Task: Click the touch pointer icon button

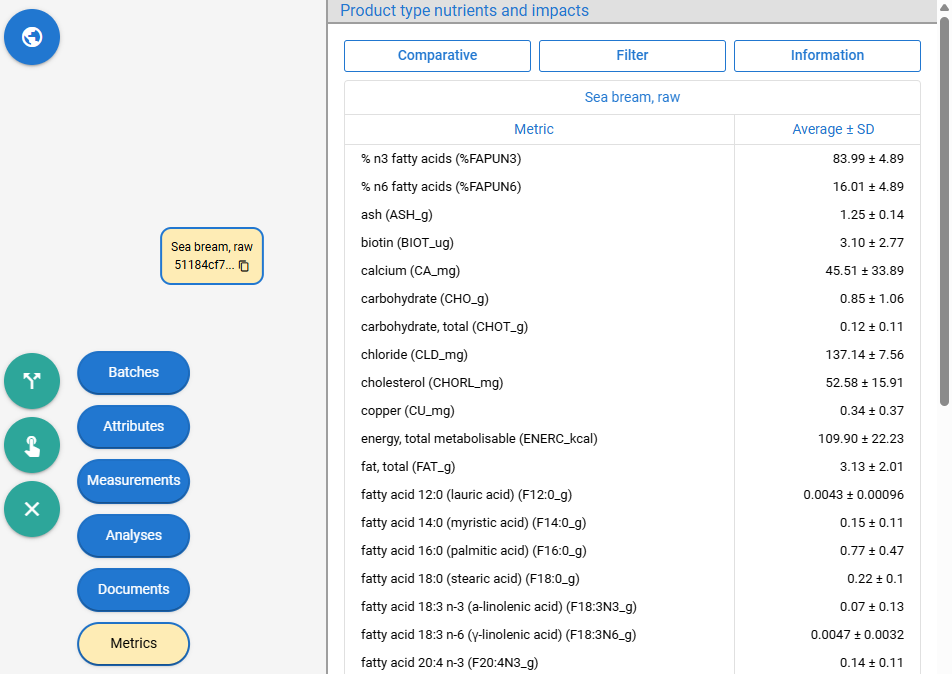Action: tap(32, 445)
